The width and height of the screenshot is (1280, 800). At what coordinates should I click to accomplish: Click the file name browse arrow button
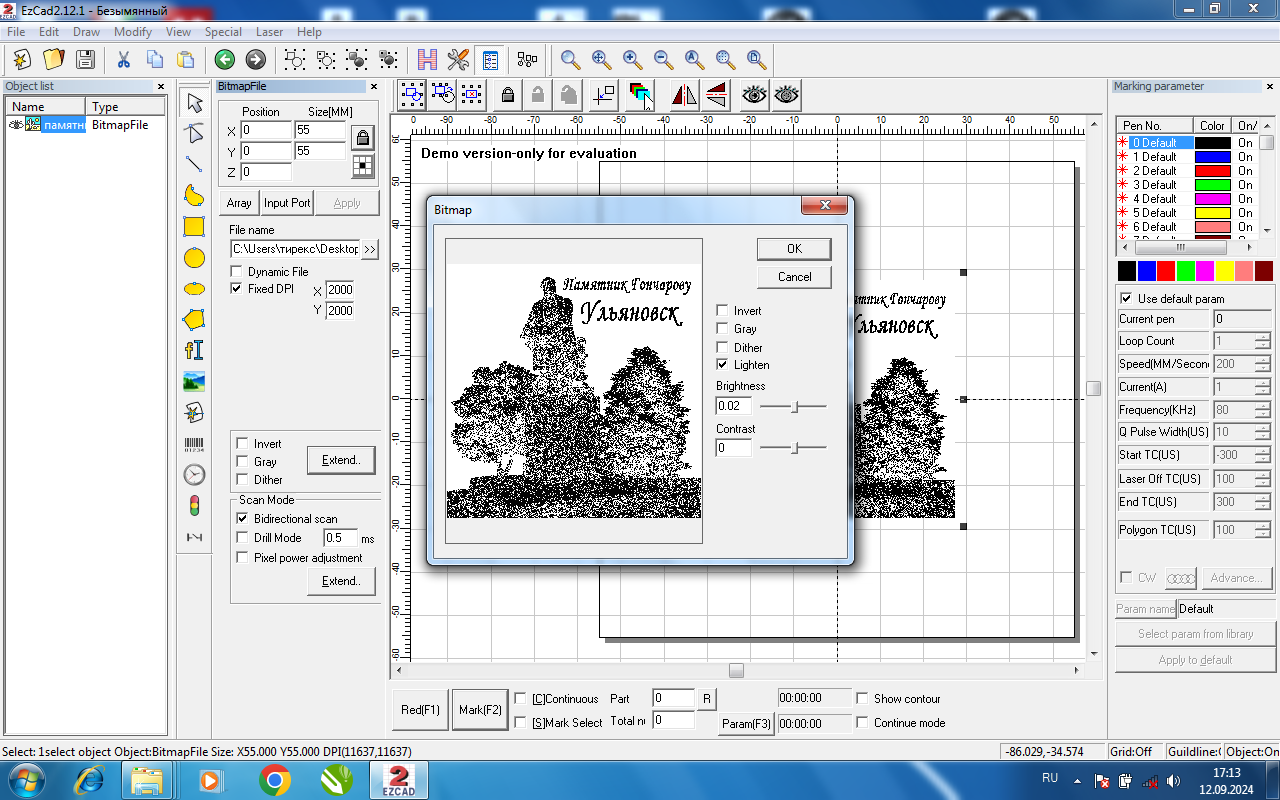coord(369,249)
